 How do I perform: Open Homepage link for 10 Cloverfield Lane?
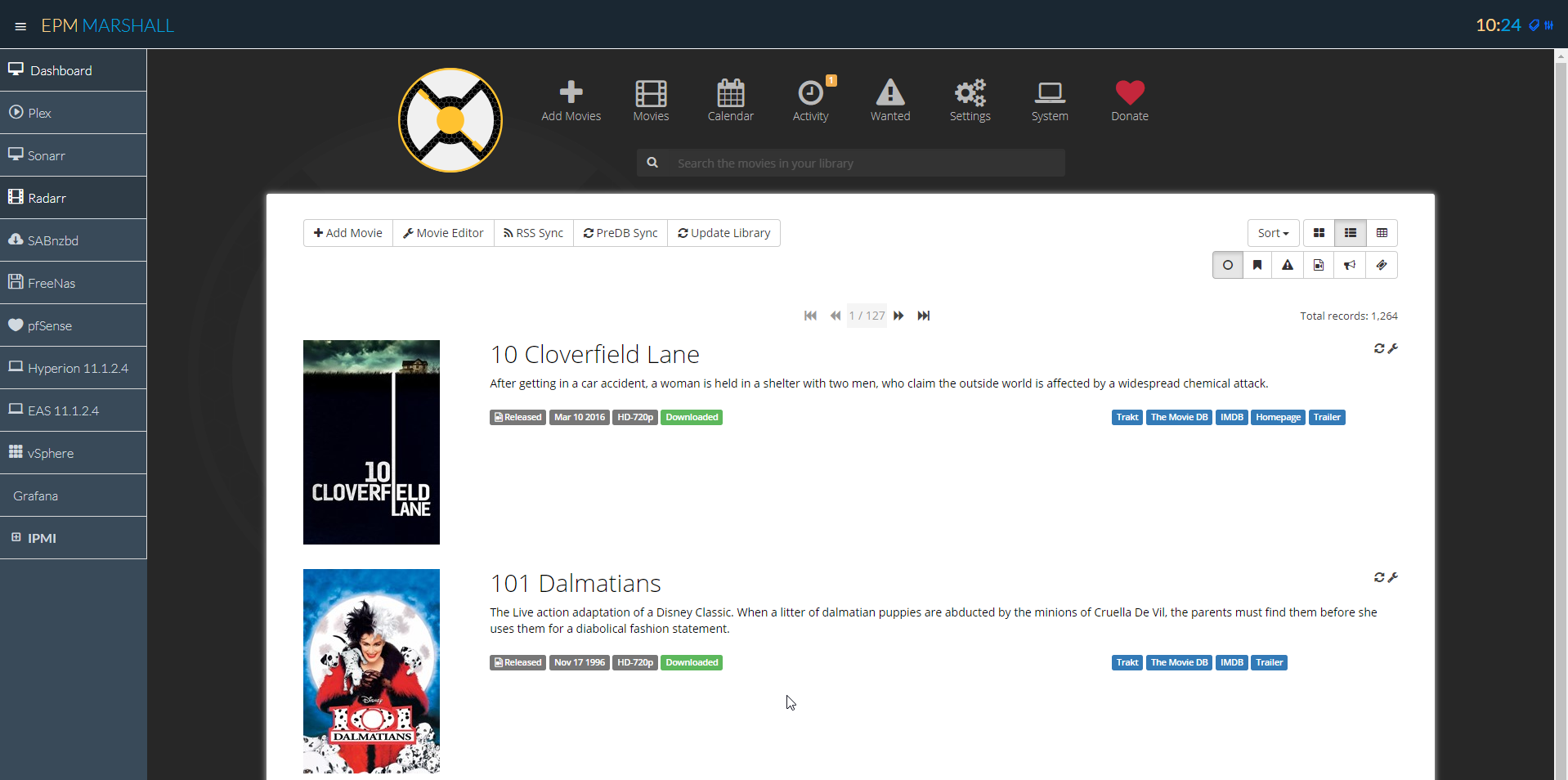click(x=1278, y=417)
